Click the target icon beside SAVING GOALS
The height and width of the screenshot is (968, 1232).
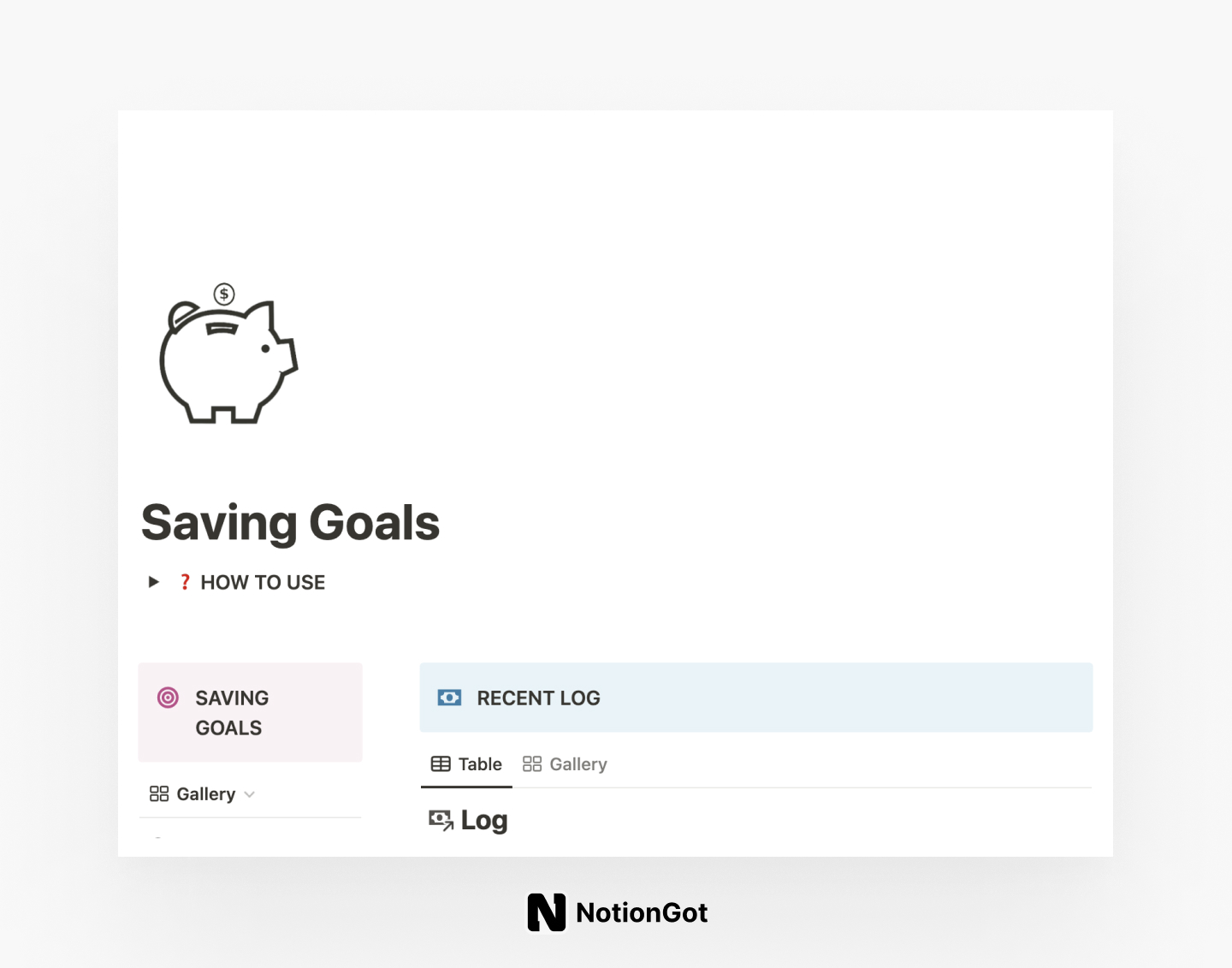pyautogui.click(x=168, y=698)
